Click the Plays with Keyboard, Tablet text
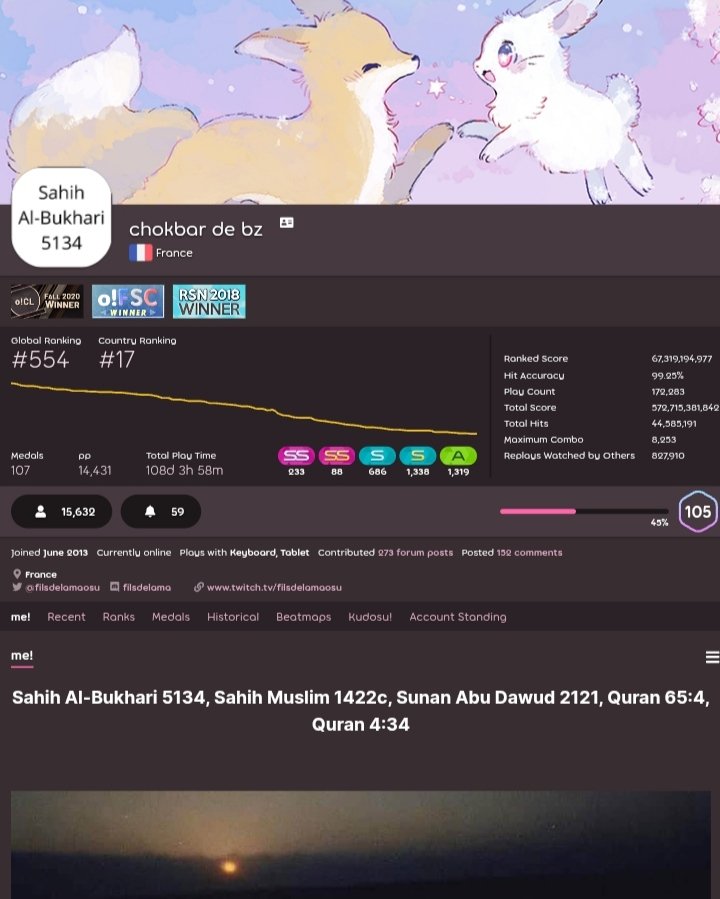This screenshot has width=720, height=899. (x=244, y=553)
